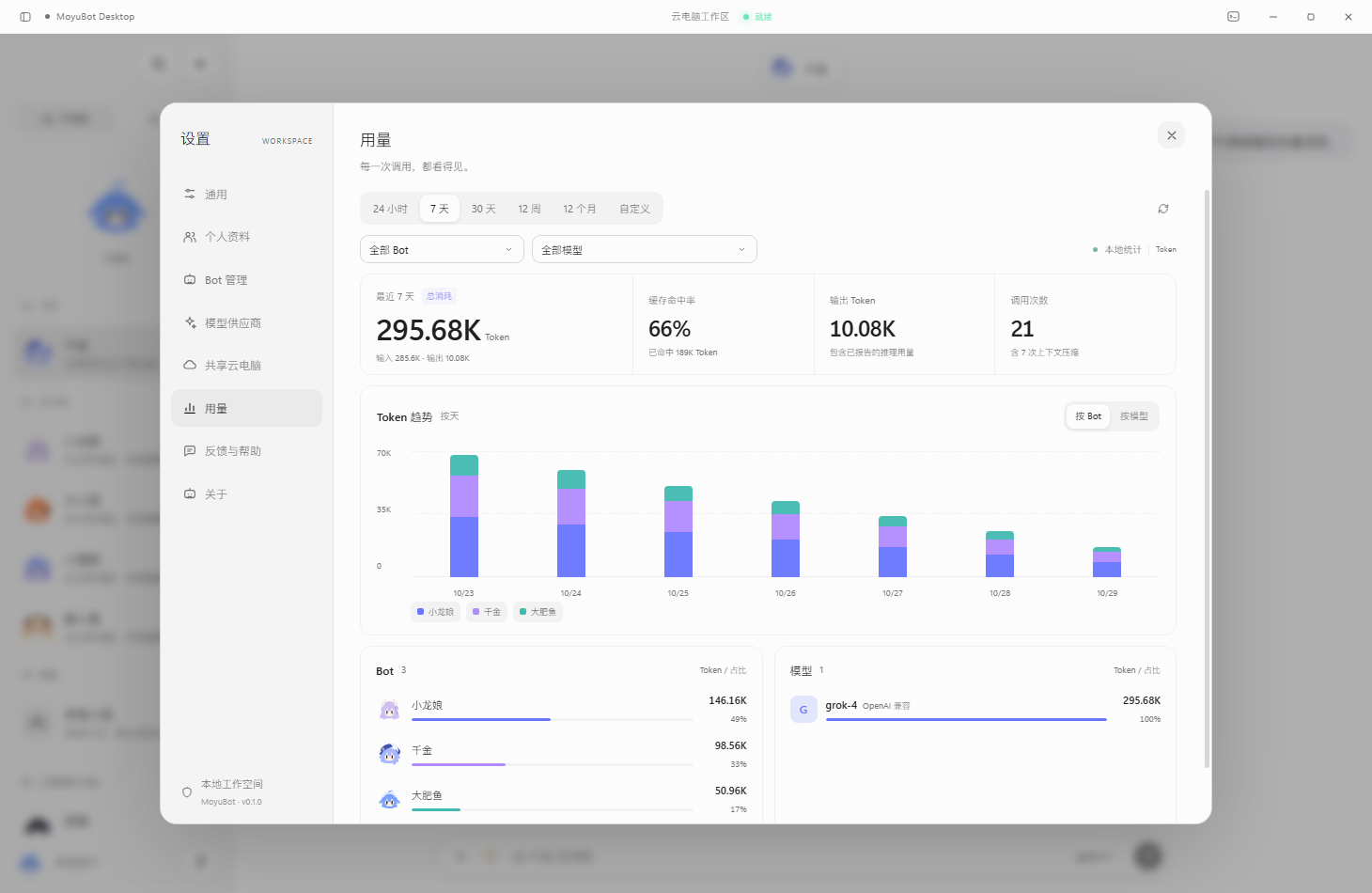Screen dimensions: 1372x893
Task: Click the 云电脑工作区 title bar label
Action: (x=700, y=17)
